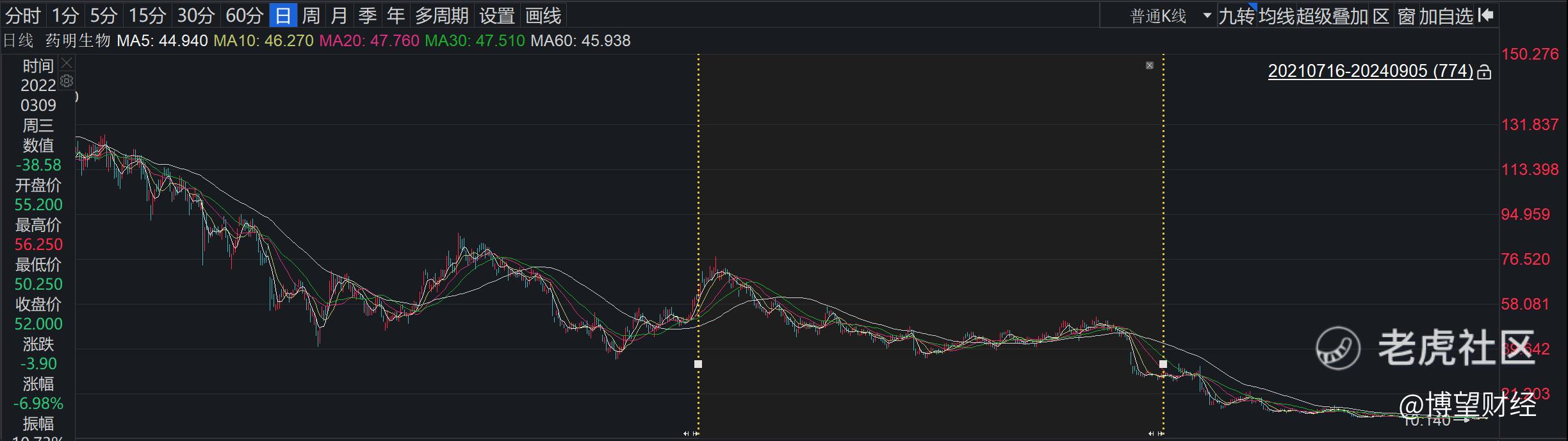1568x441 pixels.
Task: Click the 0309 date value in info panel
Action: click(38, 106)
